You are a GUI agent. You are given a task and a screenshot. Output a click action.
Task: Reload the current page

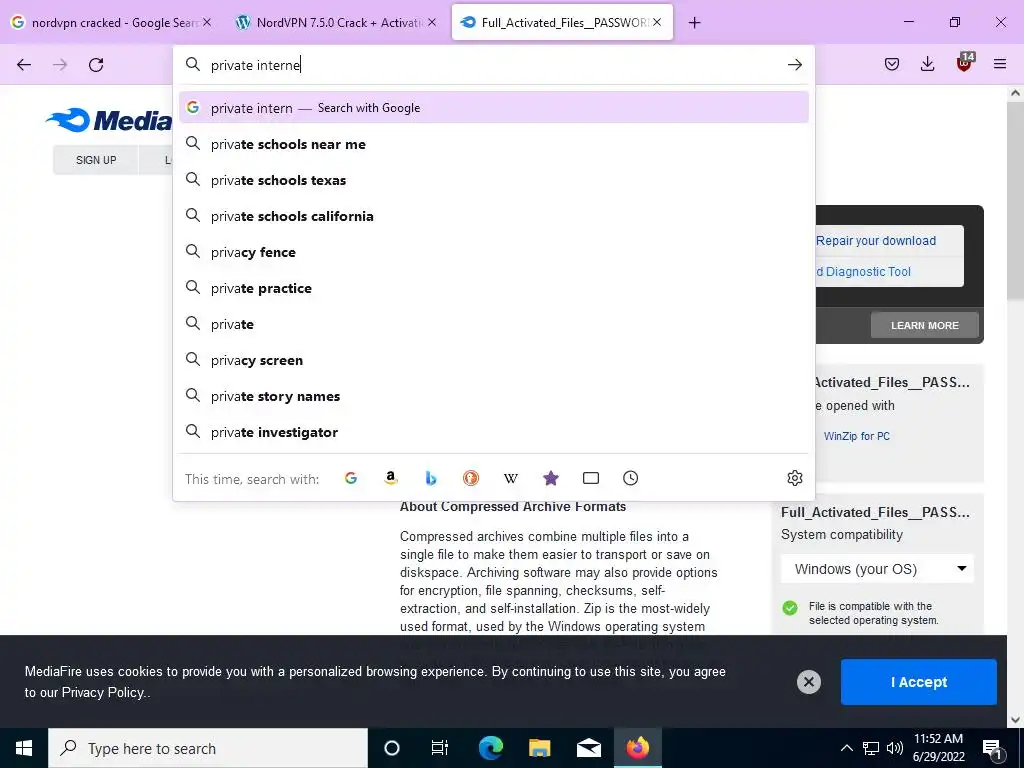point(96,65)
